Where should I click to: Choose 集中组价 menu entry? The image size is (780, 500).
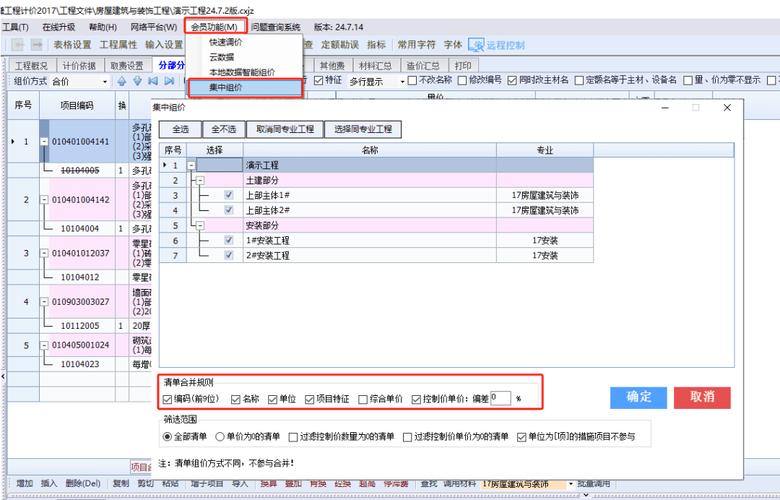[x=245, y=88]
